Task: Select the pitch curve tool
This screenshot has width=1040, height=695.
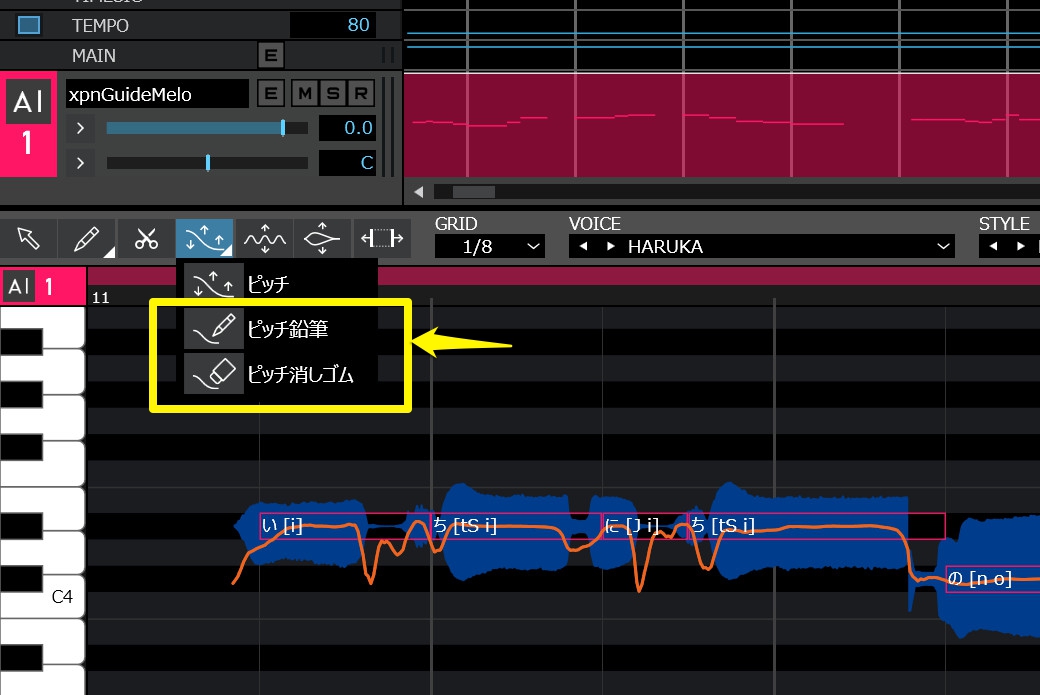Action: (204, 238)
